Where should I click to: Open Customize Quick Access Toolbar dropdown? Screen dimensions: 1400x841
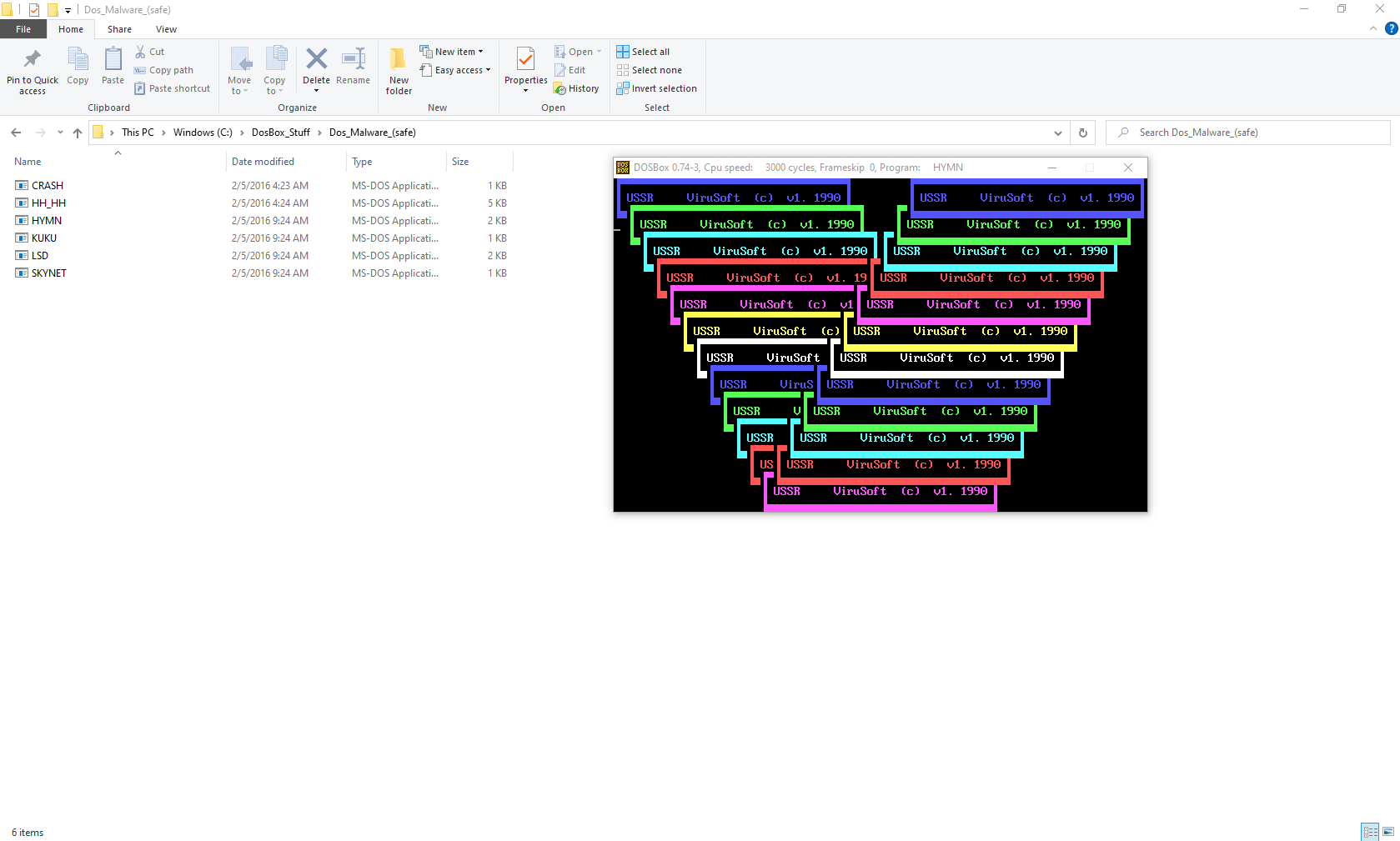tap(68, 10)
